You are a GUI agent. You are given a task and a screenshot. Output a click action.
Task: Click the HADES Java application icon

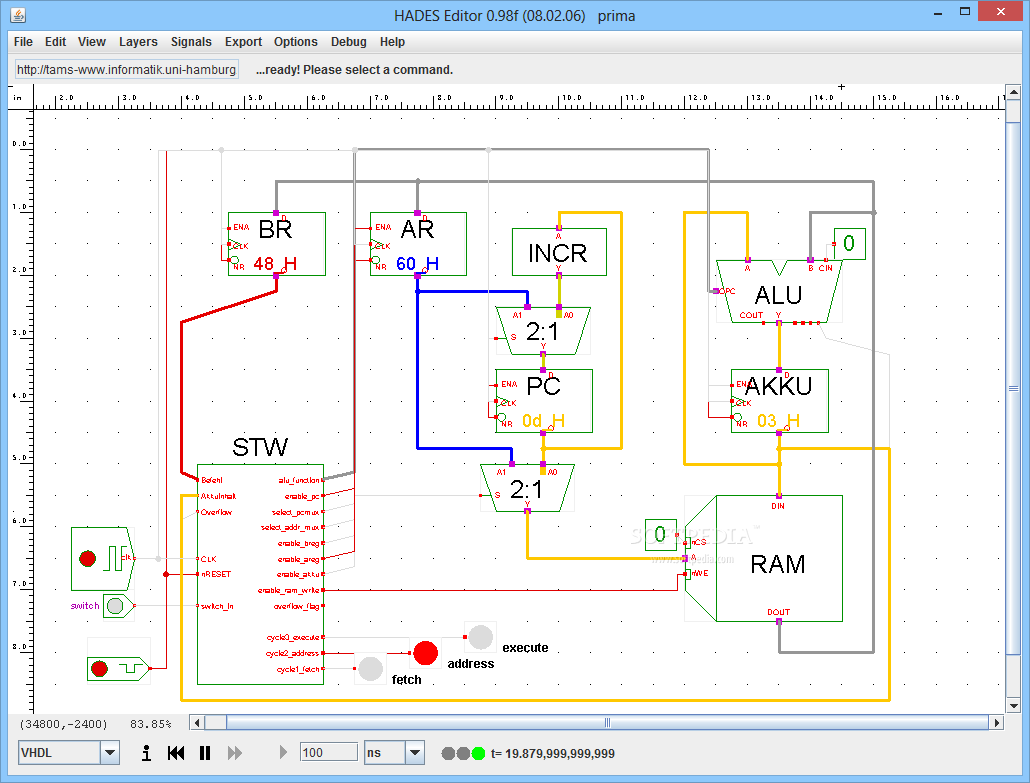pyautogui.click(x=18, y=15)
